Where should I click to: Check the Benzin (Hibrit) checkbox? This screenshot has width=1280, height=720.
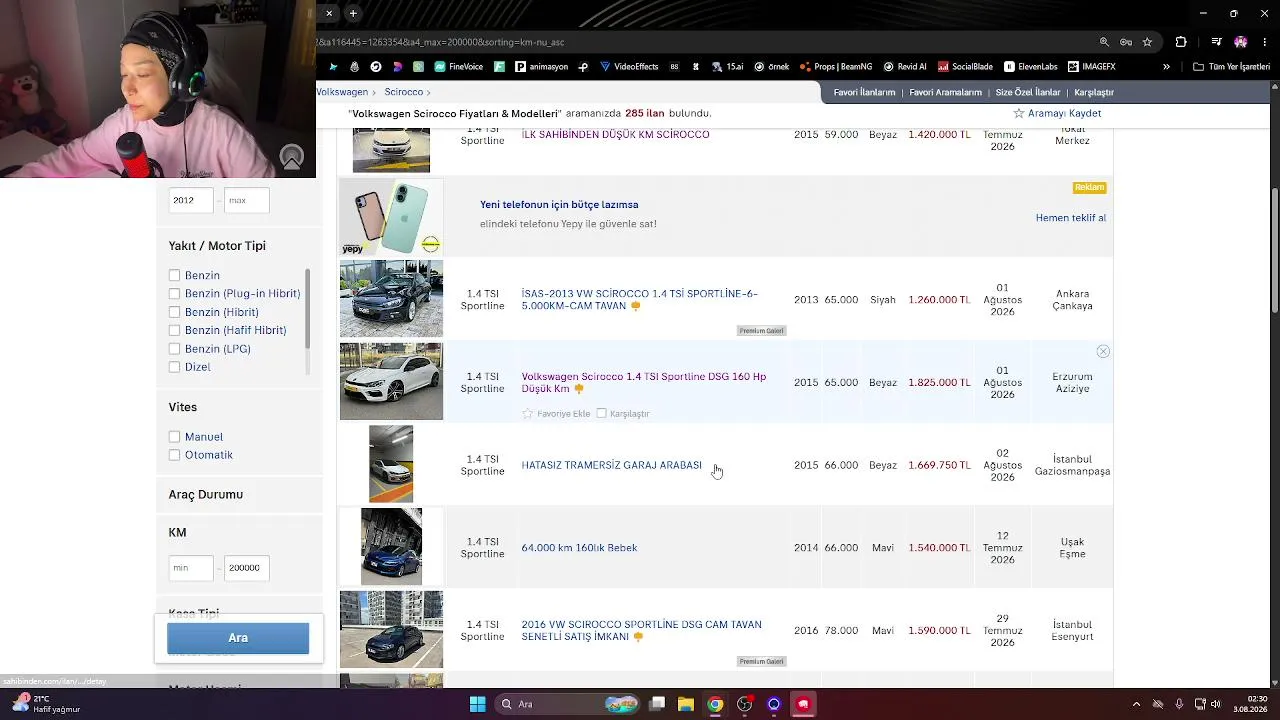pos(175,312)
